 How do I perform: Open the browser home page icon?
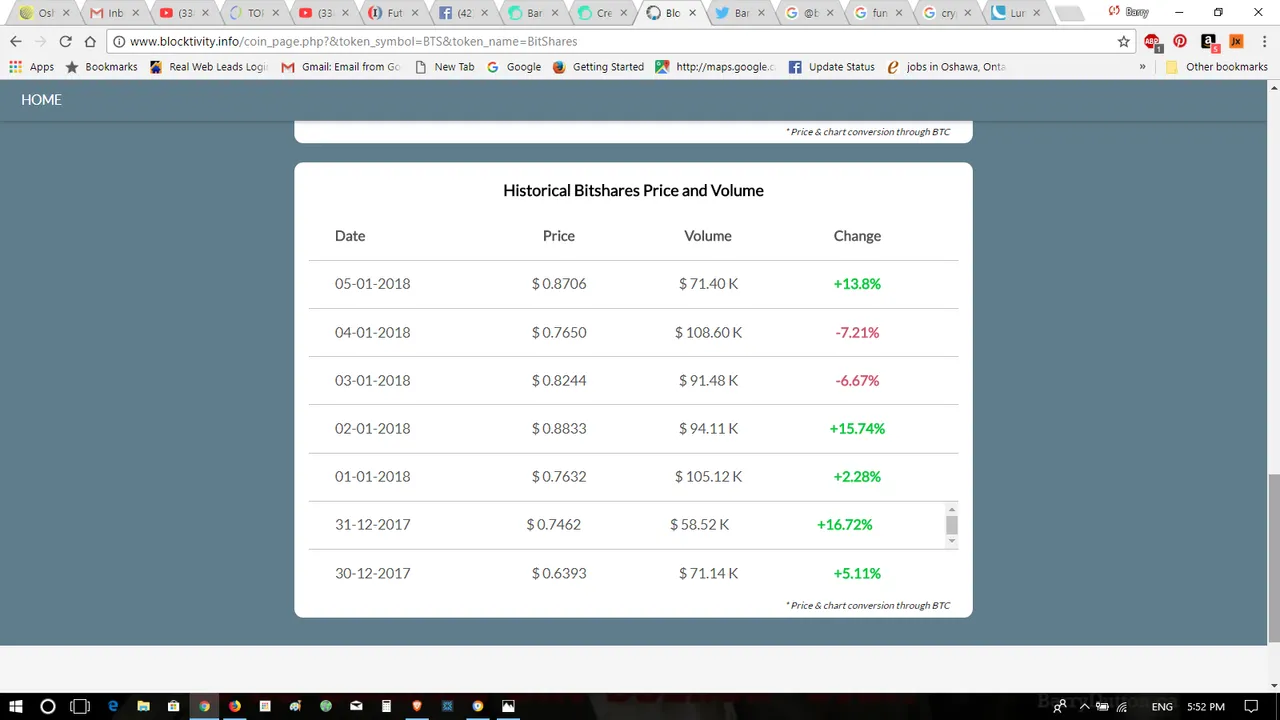[x=90, y=41]
